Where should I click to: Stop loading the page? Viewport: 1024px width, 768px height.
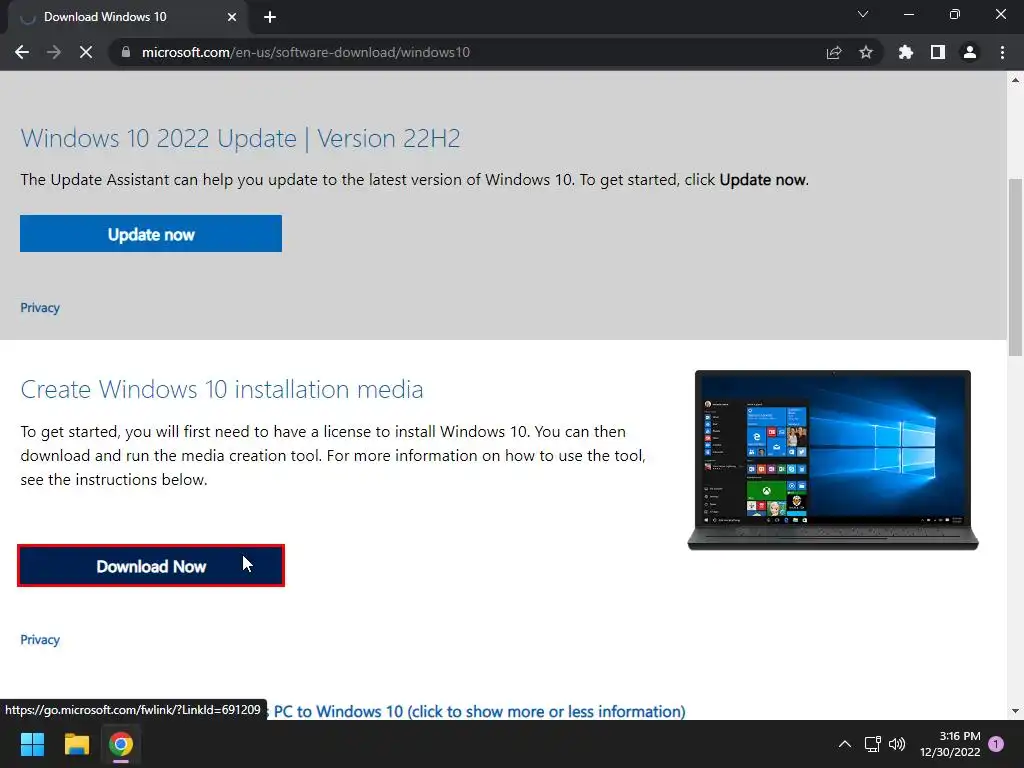(86, 52)
